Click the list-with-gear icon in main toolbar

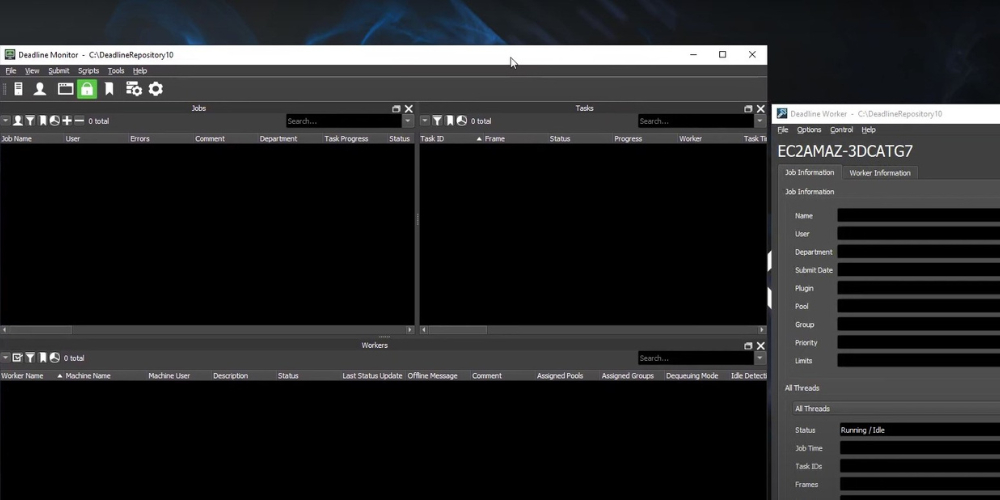(x=133, y=89)
